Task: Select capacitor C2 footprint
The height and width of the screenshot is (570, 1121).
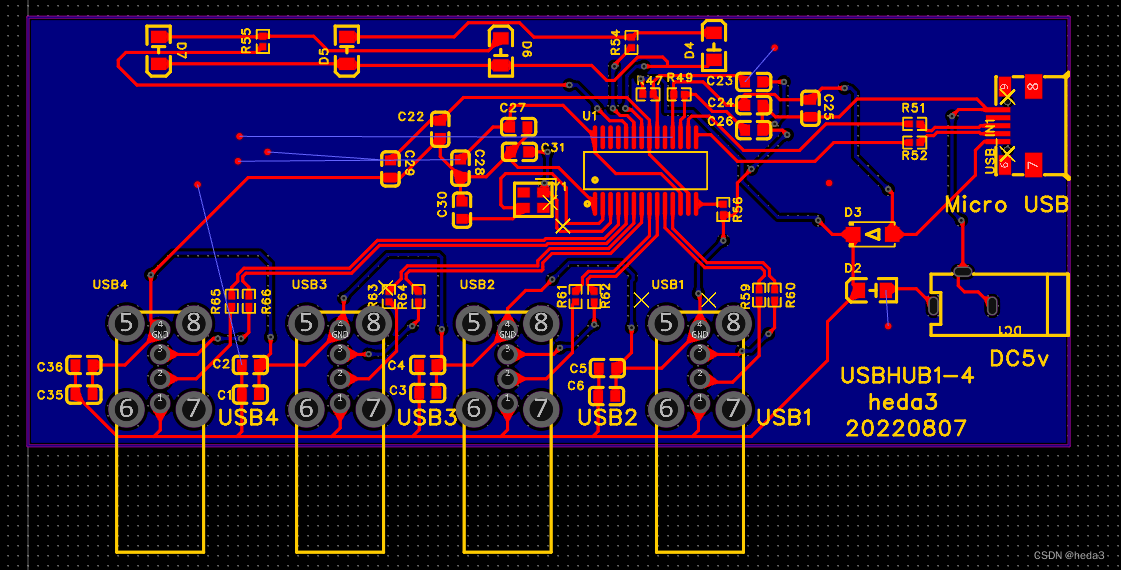Action: (x=251, y=365)
